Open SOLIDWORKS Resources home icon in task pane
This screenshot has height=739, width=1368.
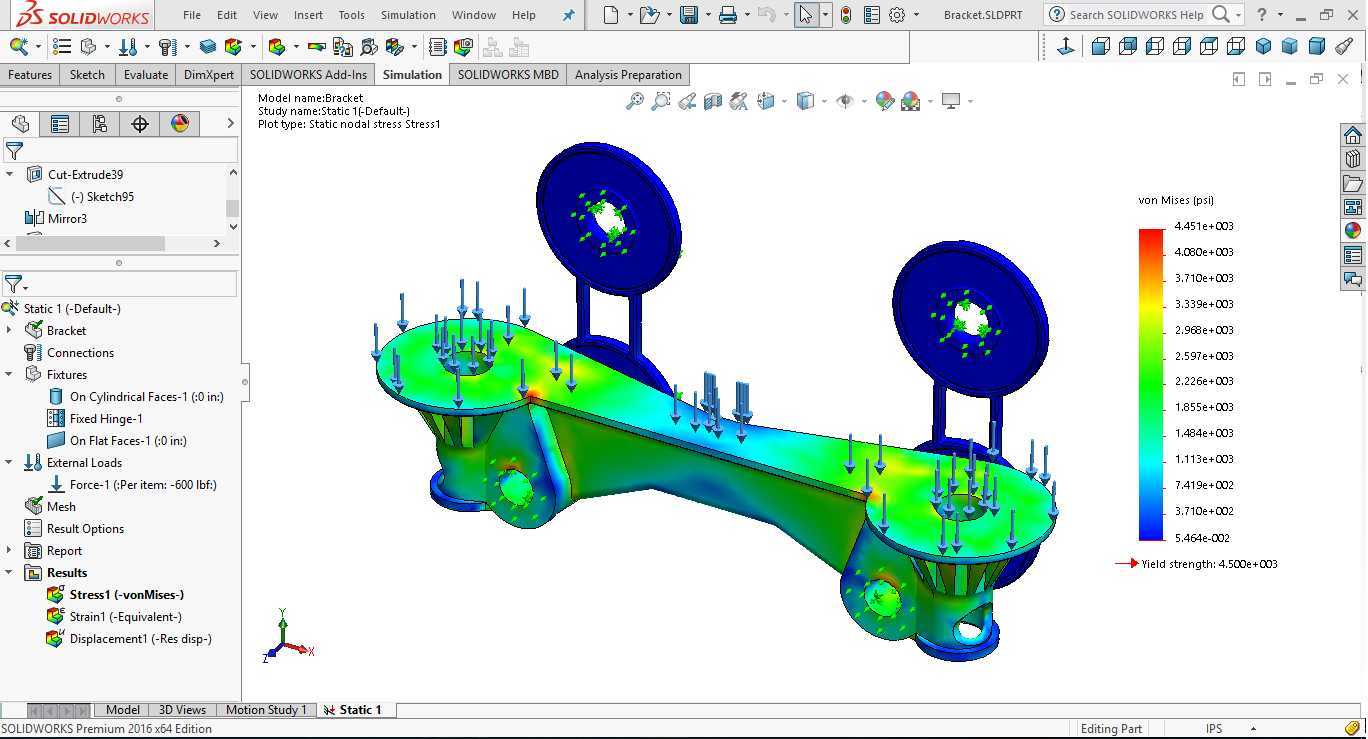(1353, 136)
